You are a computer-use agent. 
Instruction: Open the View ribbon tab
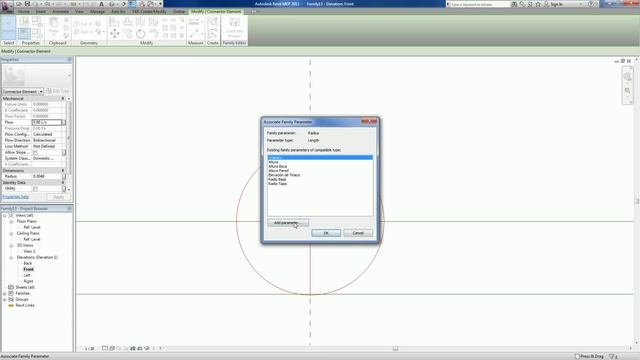coord(79,11)
